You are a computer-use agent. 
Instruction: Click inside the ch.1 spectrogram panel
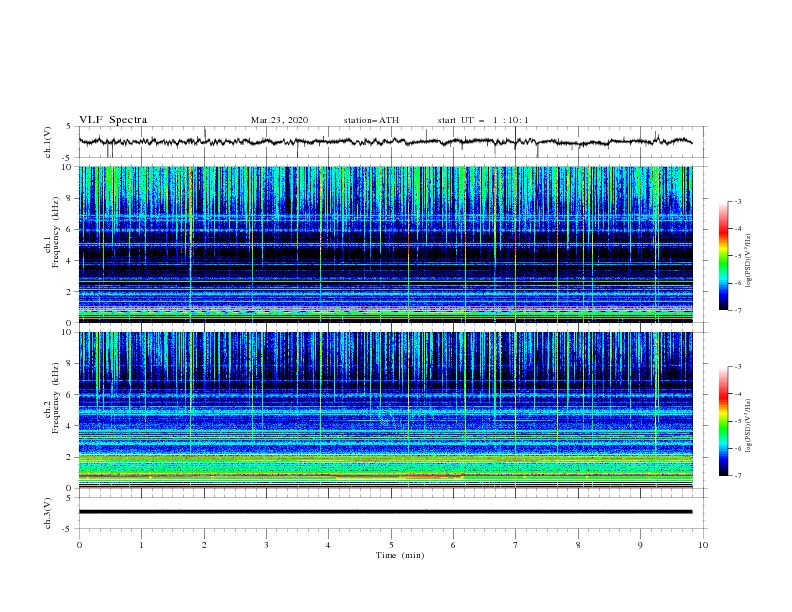point(385,244)
